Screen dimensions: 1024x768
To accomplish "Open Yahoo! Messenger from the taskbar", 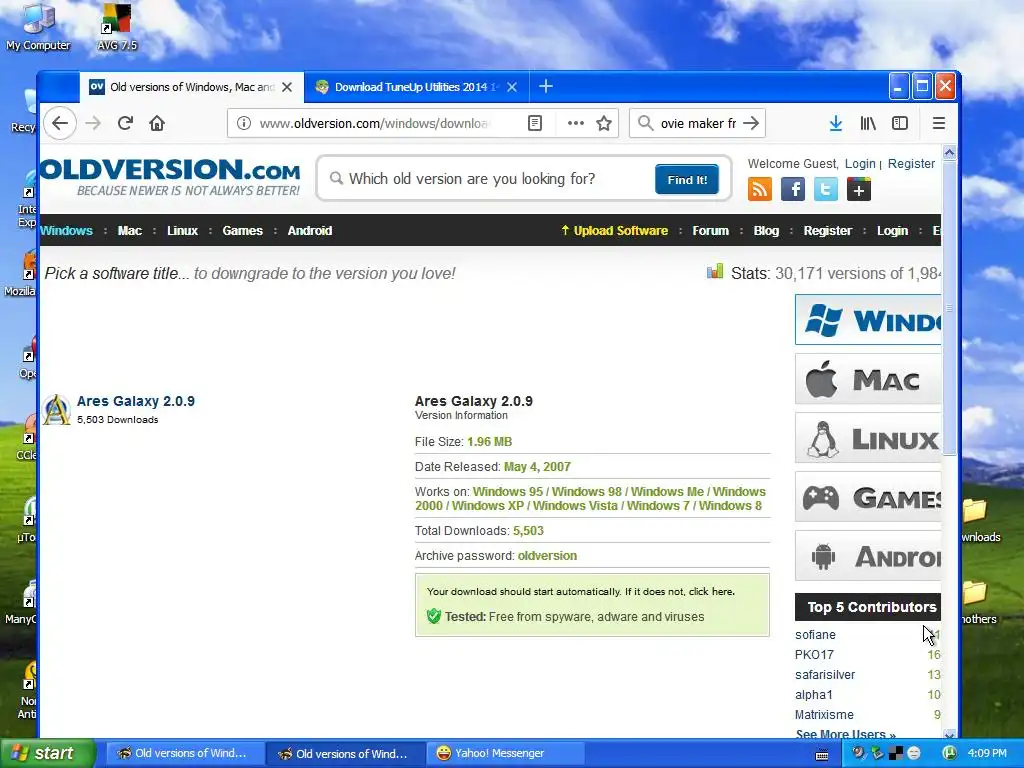I will coord(505,753).
